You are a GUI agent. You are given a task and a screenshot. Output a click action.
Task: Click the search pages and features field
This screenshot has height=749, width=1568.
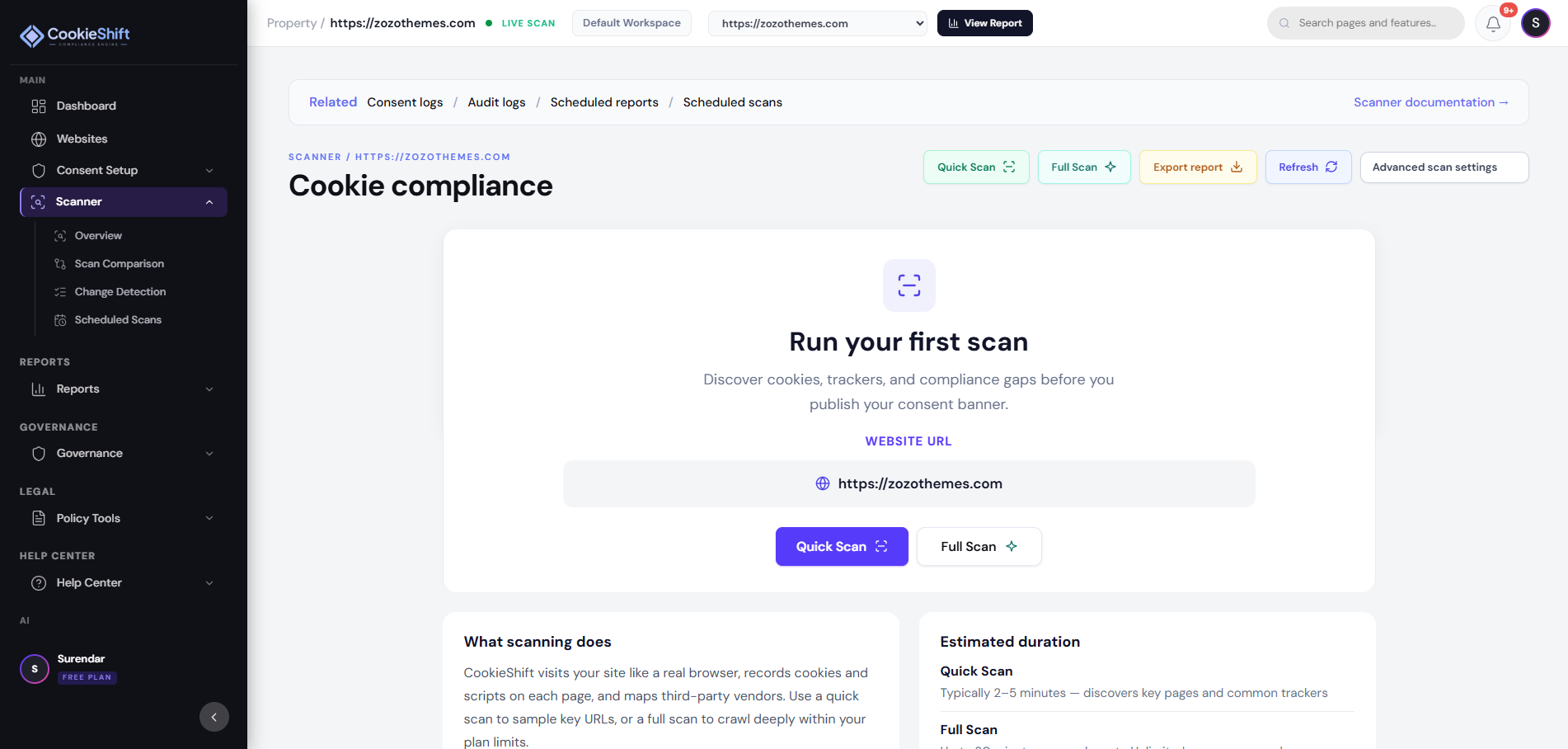pos(1366,23)
